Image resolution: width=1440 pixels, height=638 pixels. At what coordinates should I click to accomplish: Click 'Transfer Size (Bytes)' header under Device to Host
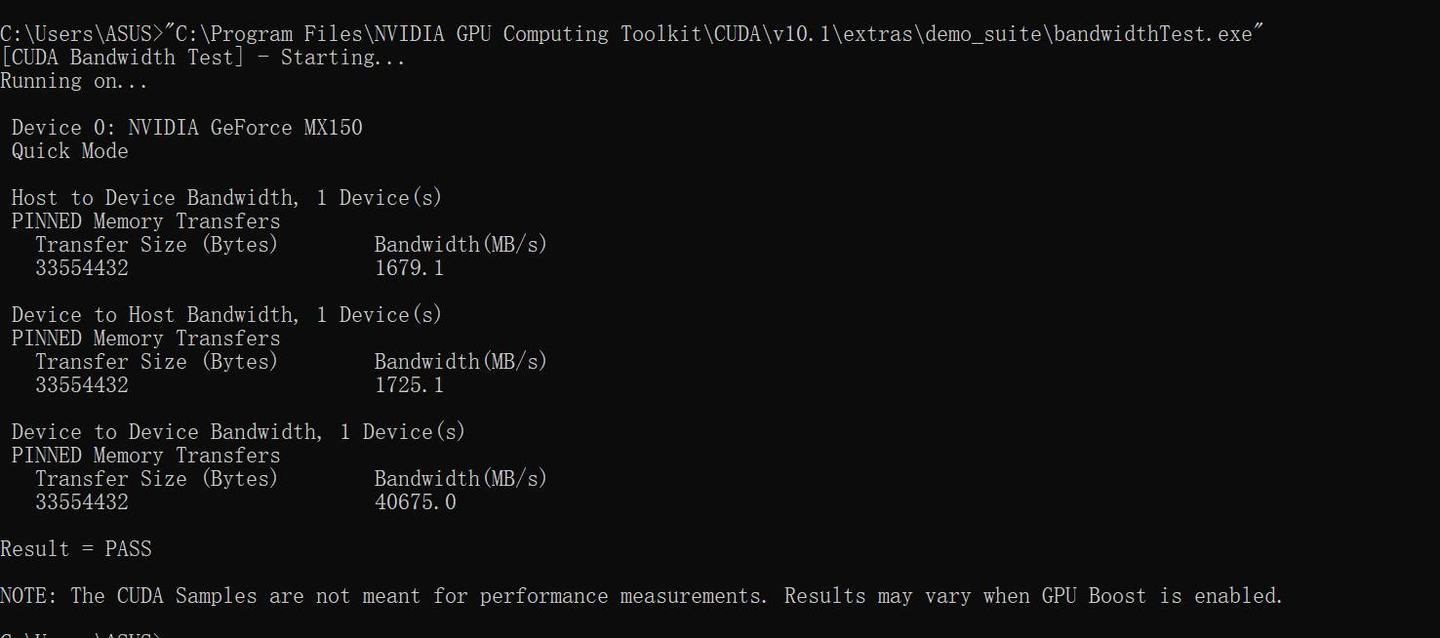(x=157, y=362)
